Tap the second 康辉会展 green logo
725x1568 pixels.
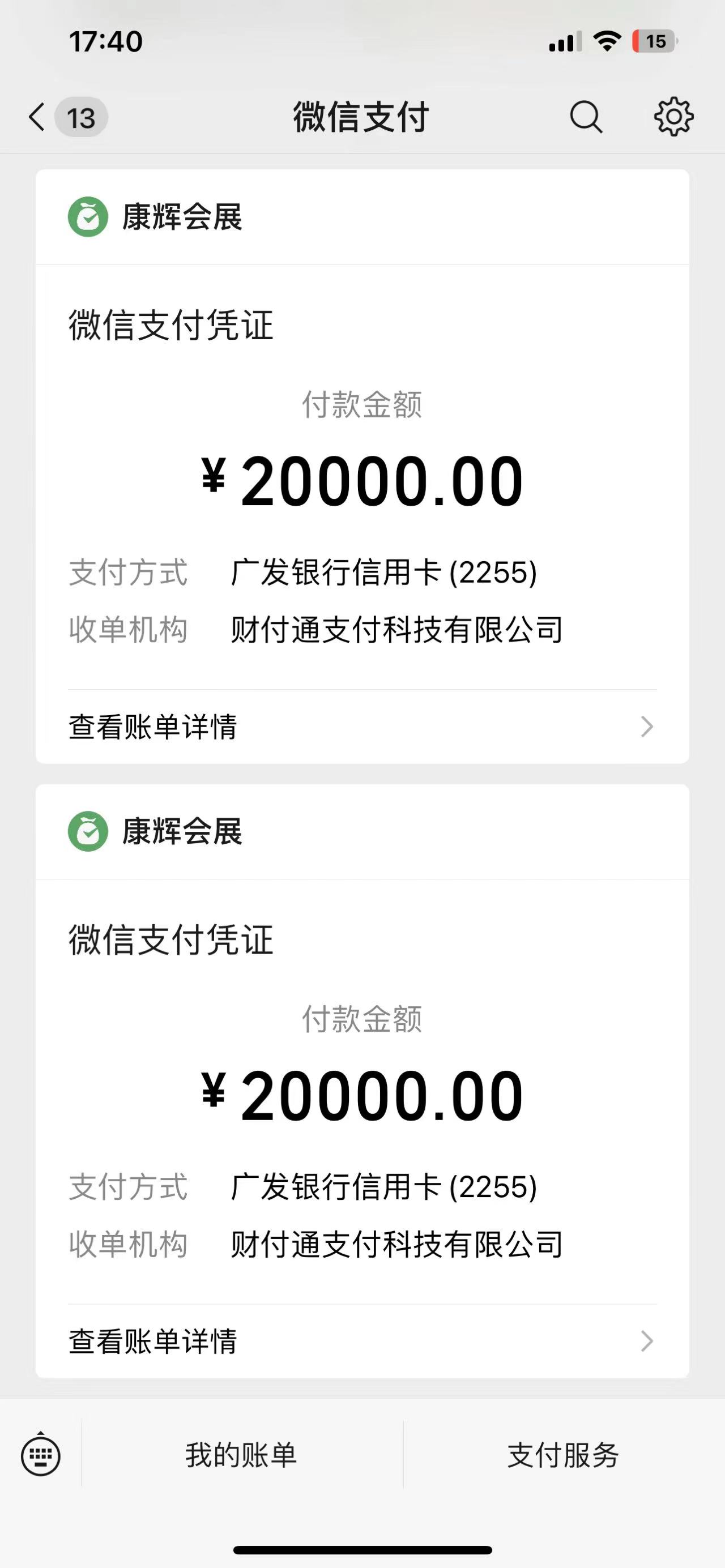[88, 831]
